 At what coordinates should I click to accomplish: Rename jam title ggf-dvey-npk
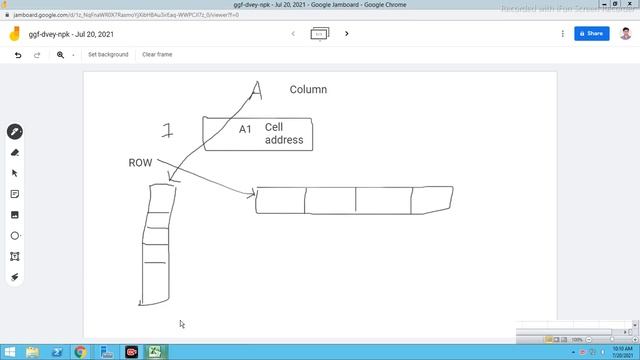click(x=71, y=34)
